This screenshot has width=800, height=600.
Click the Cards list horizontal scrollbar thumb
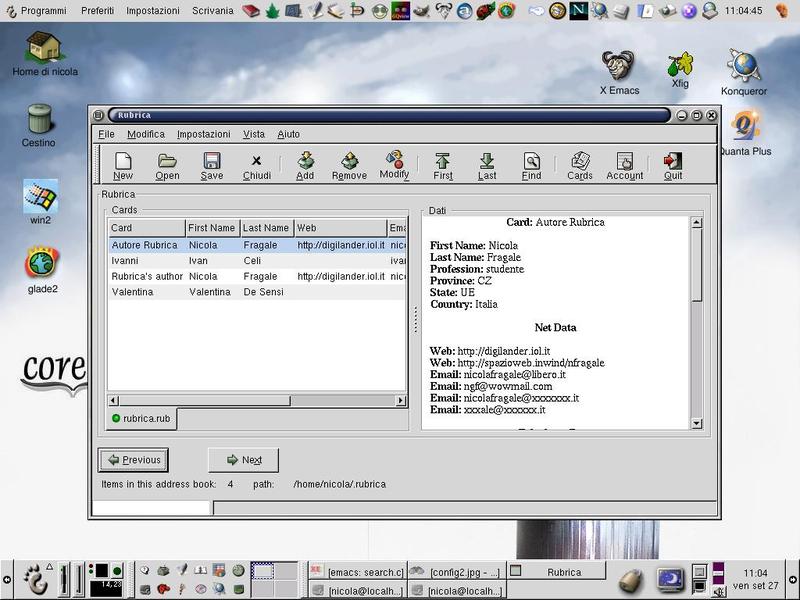(x=205, y=401)
